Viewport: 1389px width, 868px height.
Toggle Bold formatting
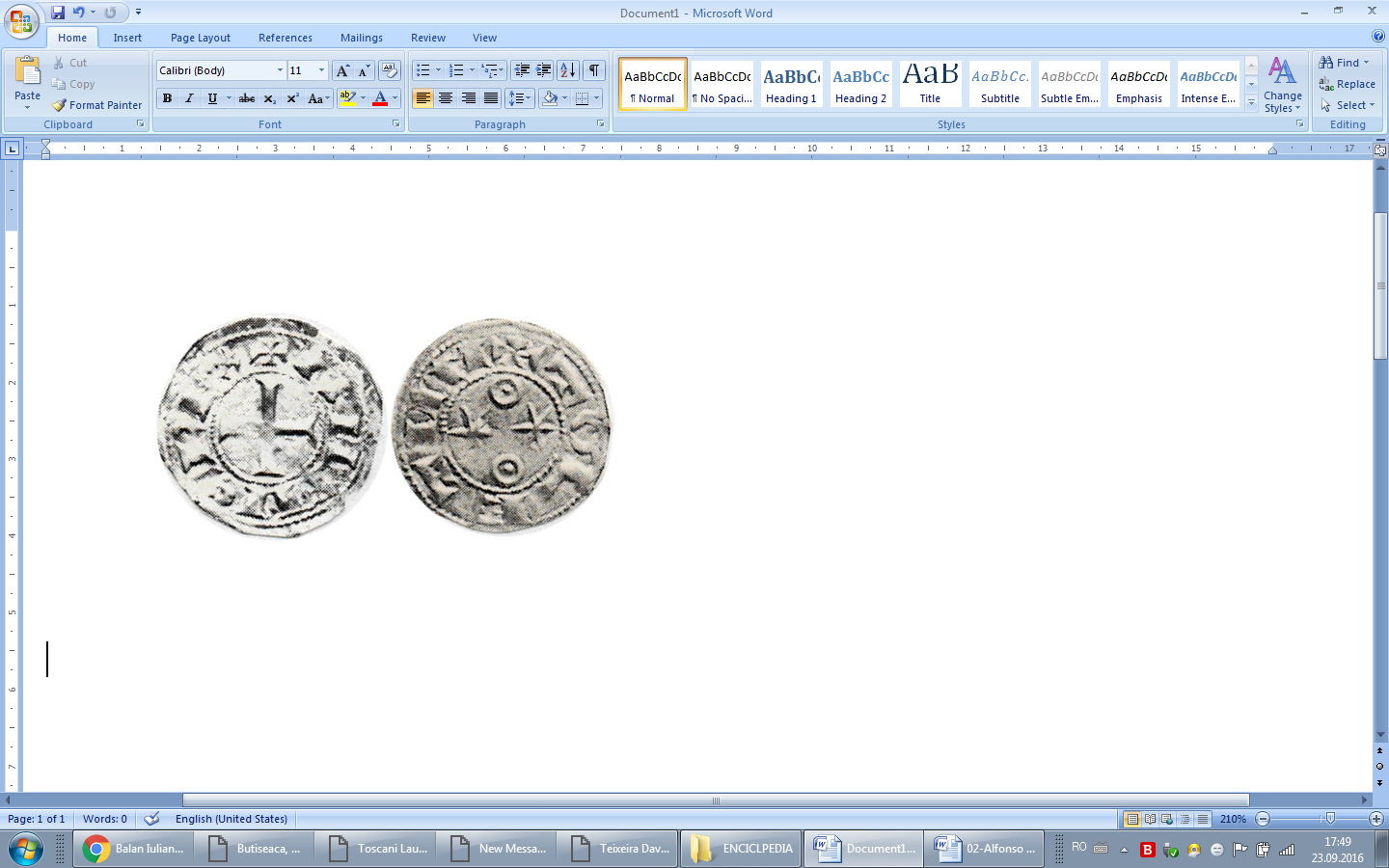[x=167, y=98]
